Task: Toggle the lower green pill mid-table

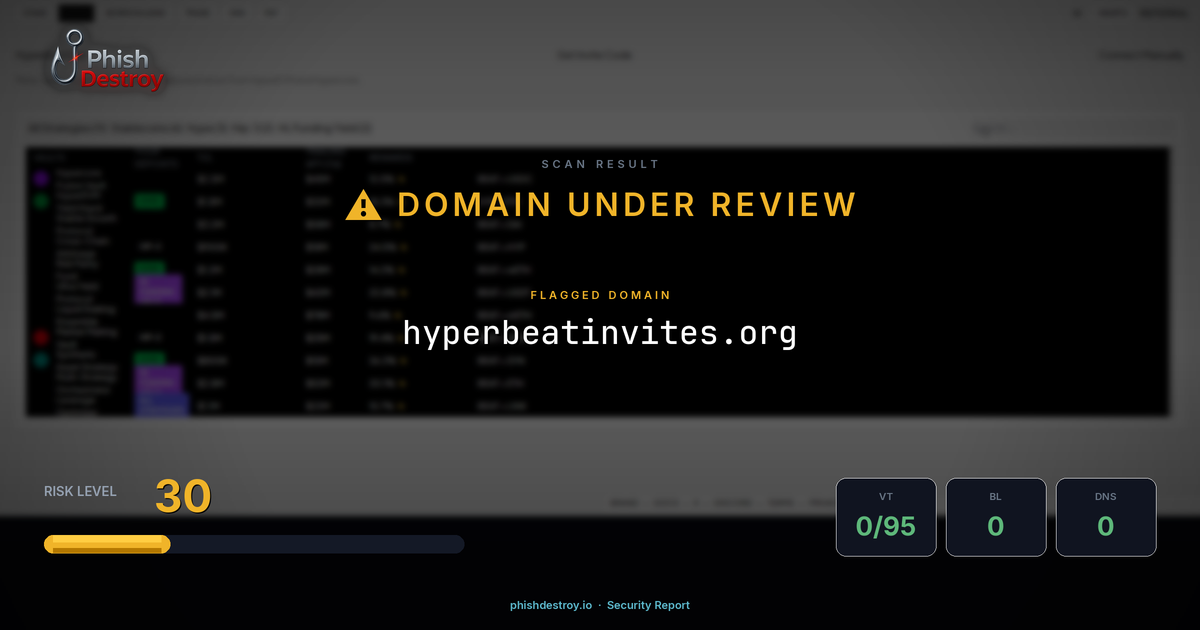Action: coord(150,358)
